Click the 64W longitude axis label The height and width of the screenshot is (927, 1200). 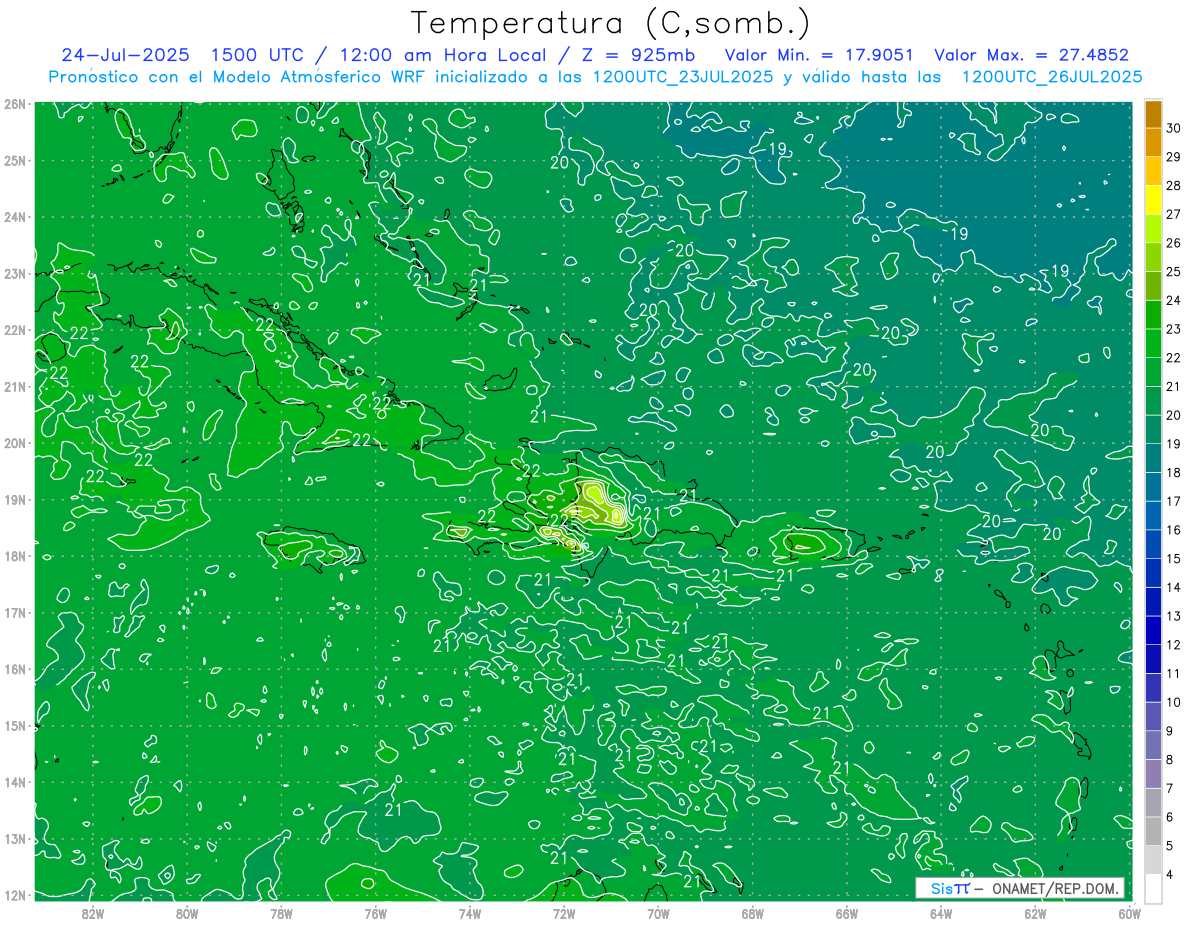click(941, 913)
